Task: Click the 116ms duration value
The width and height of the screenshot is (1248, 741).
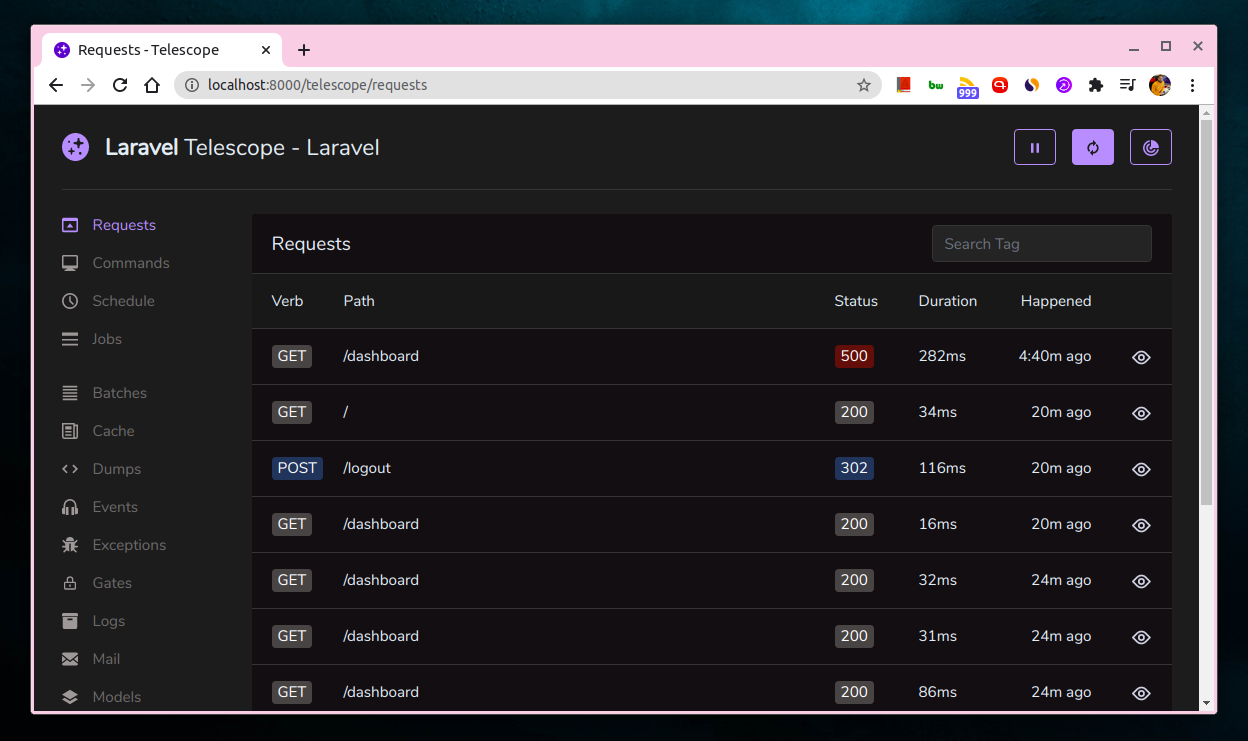Action: pyautogui.click(x=942, y=468)
